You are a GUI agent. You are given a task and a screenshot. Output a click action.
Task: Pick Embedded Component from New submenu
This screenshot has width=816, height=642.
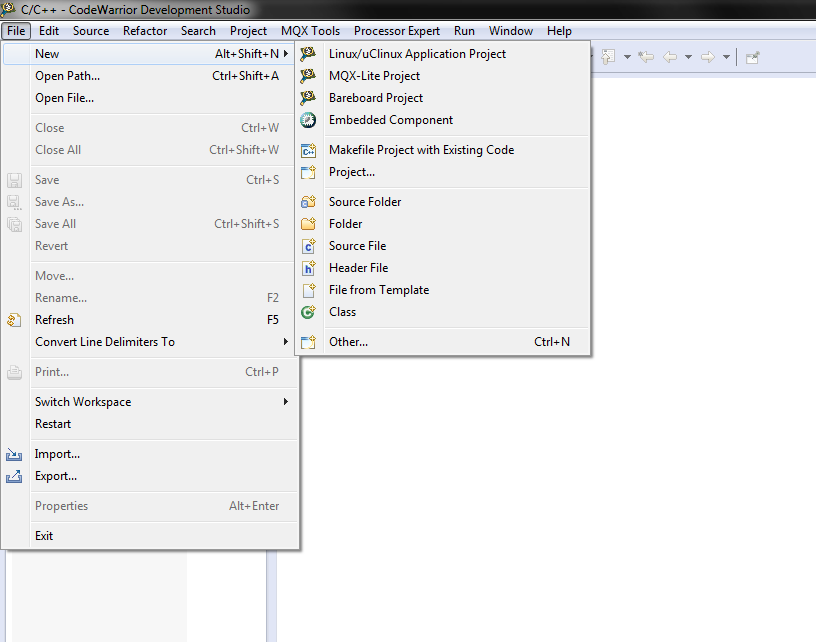(442, 120)
